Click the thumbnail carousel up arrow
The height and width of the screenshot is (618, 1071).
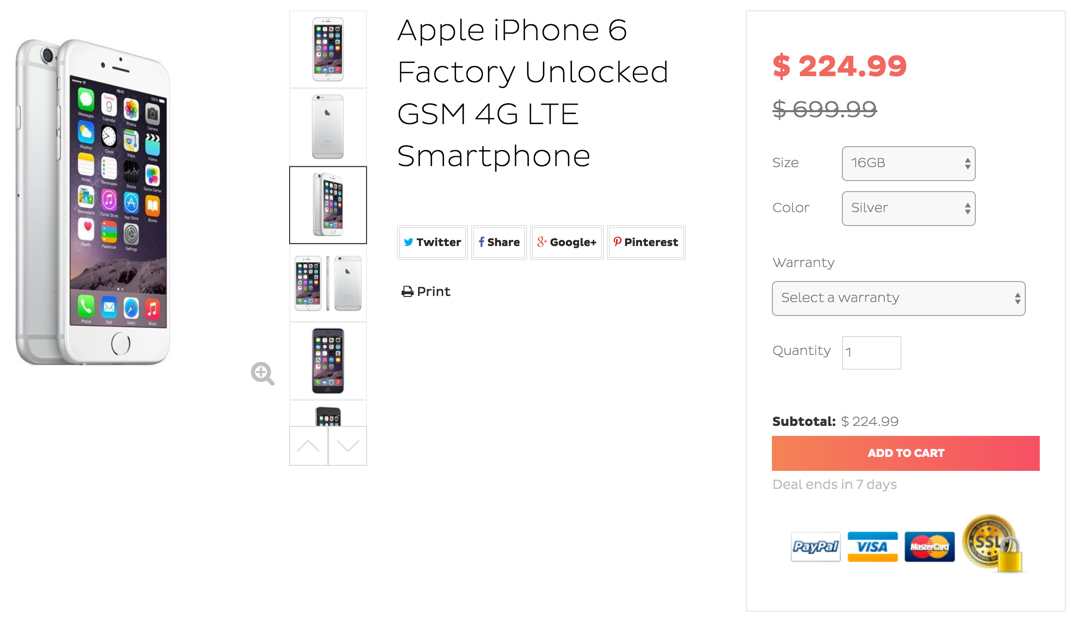(x=308, y=446)
